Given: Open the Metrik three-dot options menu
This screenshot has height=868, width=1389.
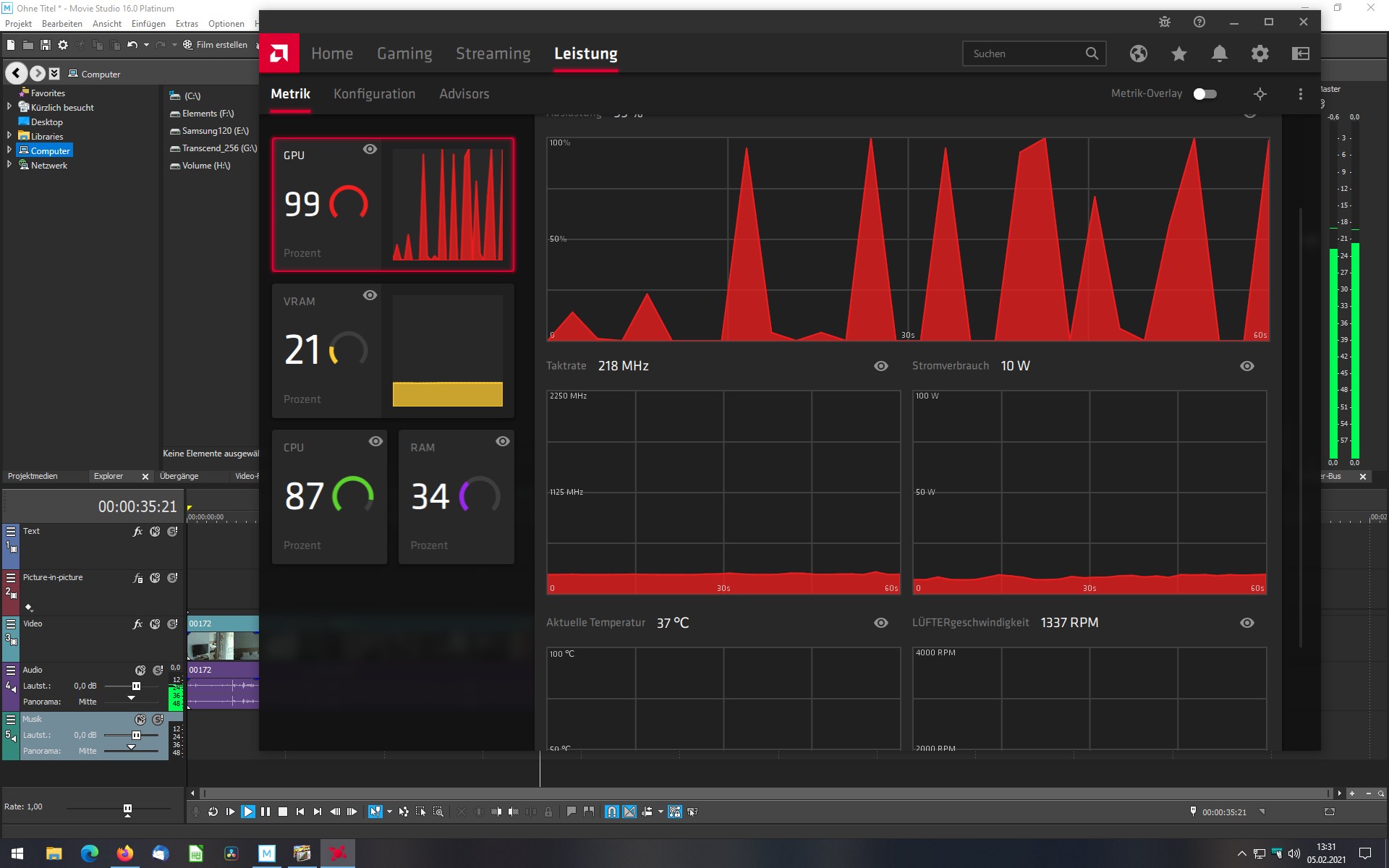Looking at the screenshot, I should coord(1300,94).
